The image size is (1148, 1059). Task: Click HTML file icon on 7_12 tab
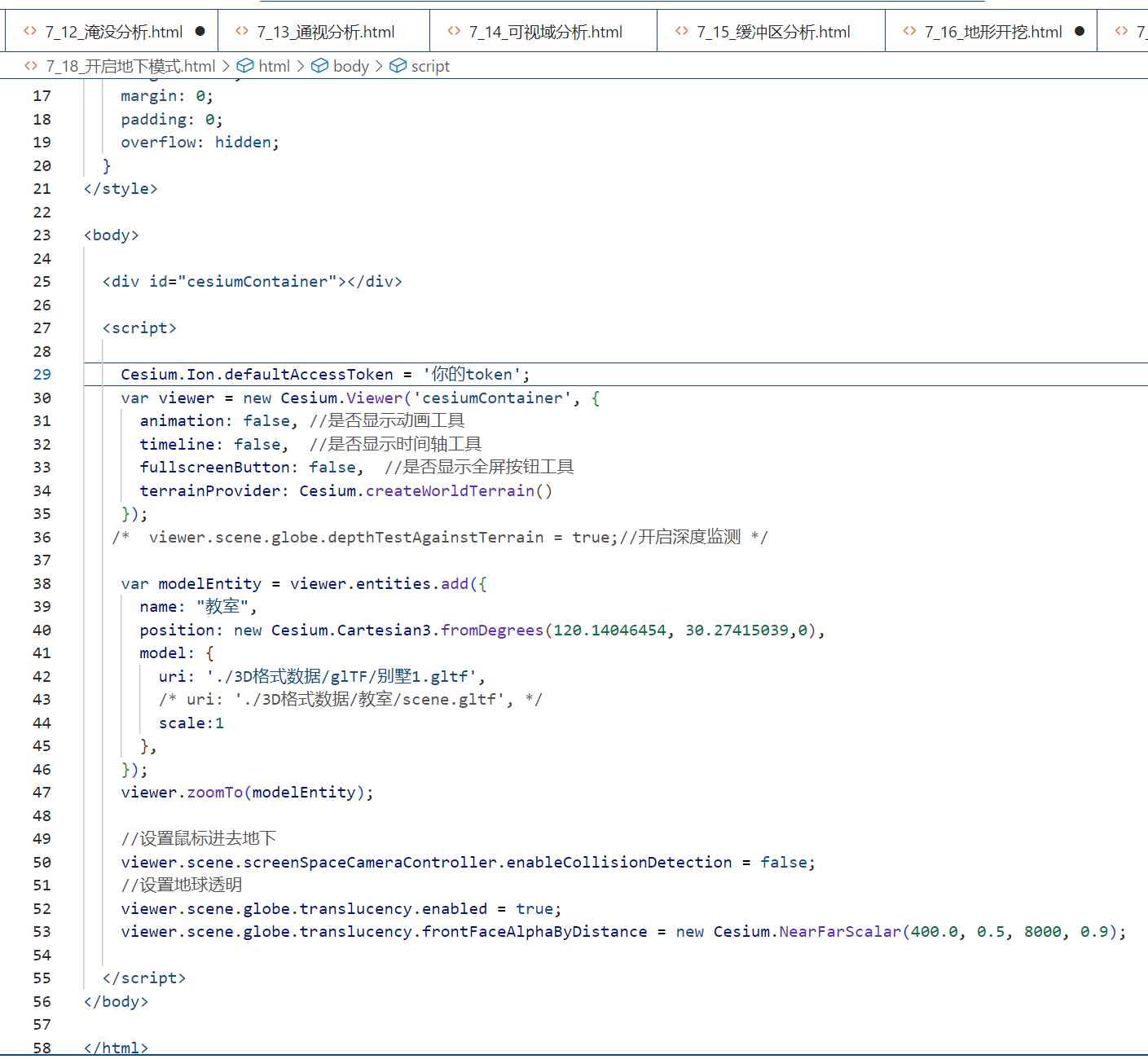click(30, 31)
